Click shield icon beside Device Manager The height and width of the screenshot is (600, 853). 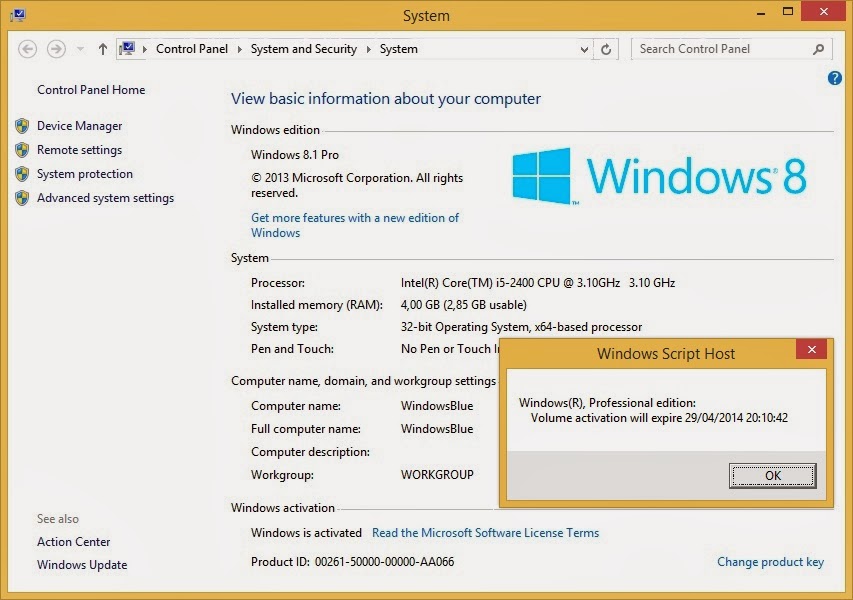coord(22,126)
